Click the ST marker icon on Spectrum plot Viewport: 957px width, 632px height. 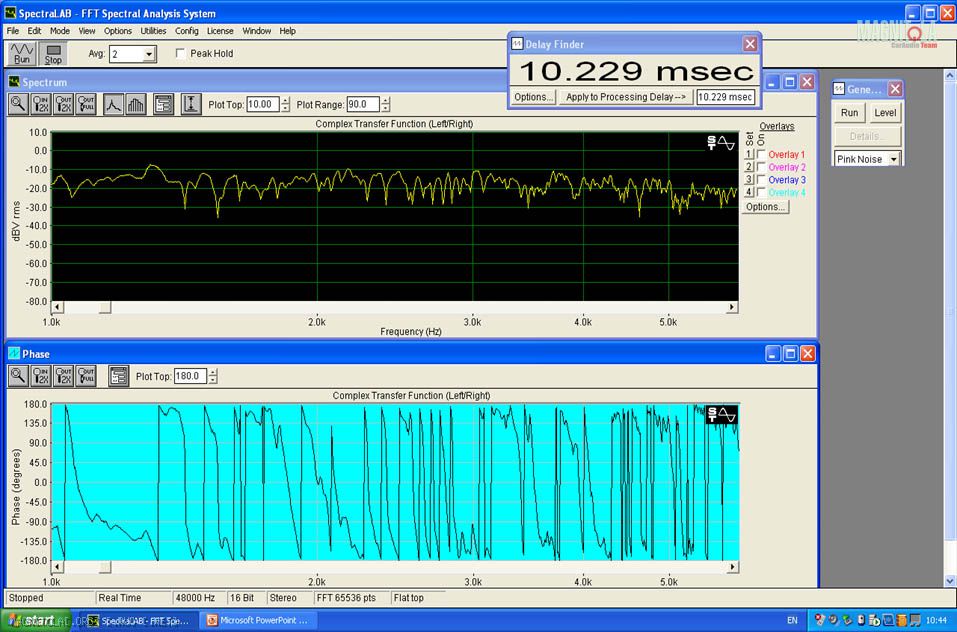pos(721,143)
